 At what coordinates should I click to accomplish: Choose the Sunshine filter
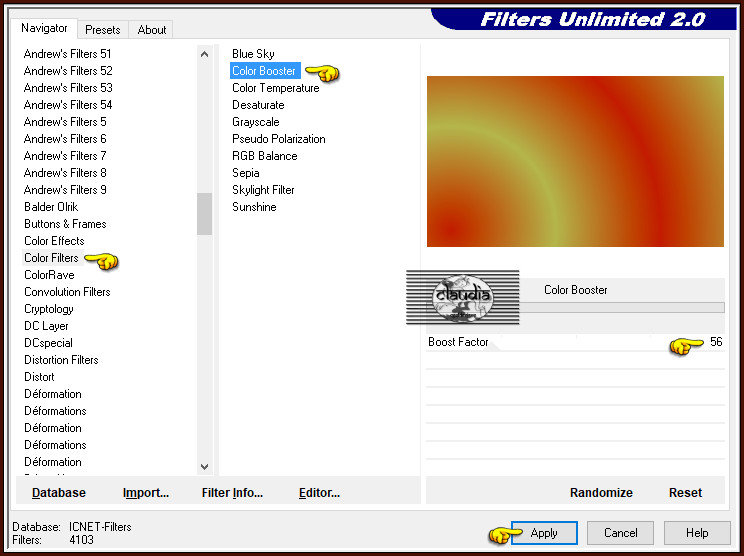click(254, 207)
